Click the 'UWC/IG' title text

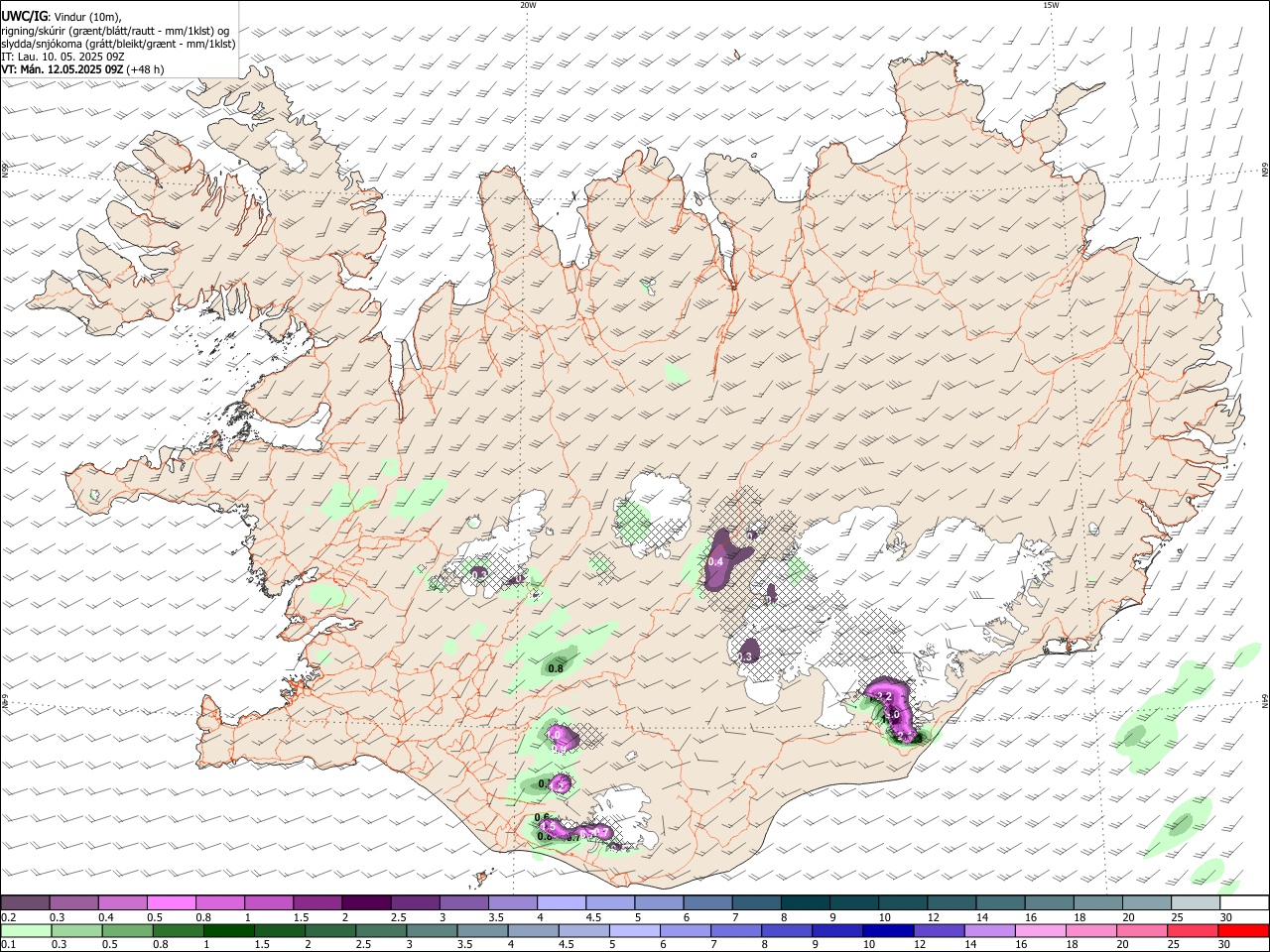point(24,15)
